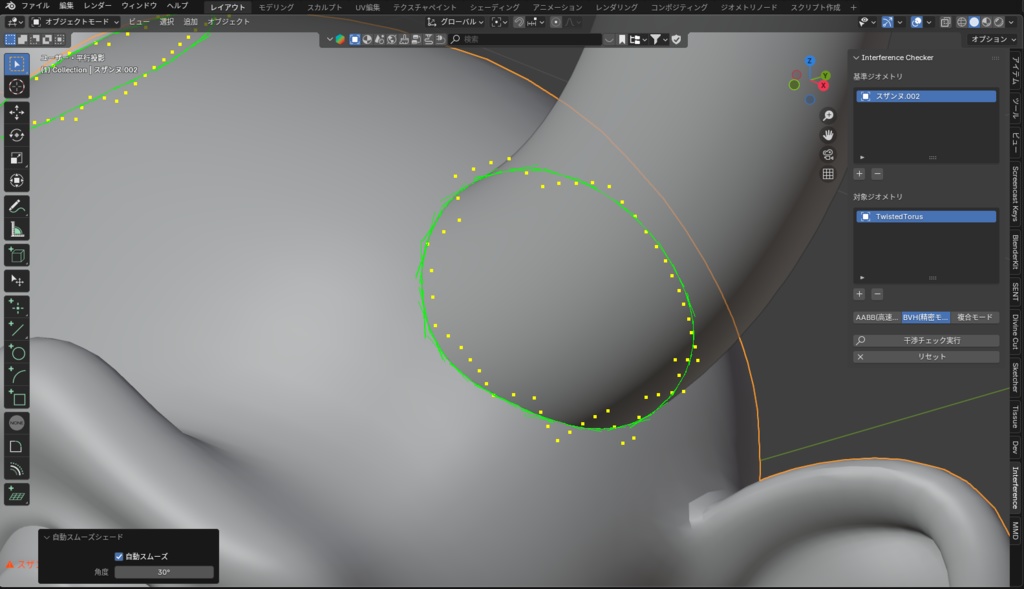The image size is (1024, 589).
Task: Switch viewport to wireframe shading
Action: click(962, 23)
